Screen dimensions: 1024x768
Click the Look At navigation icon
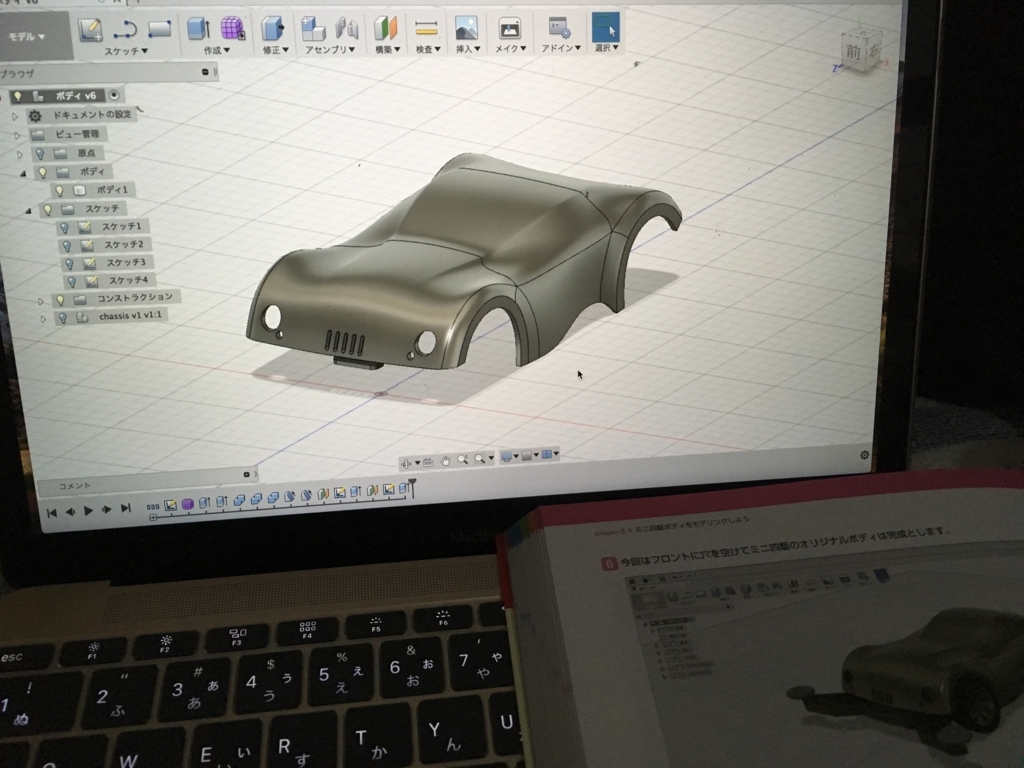[x=428, y=462]
